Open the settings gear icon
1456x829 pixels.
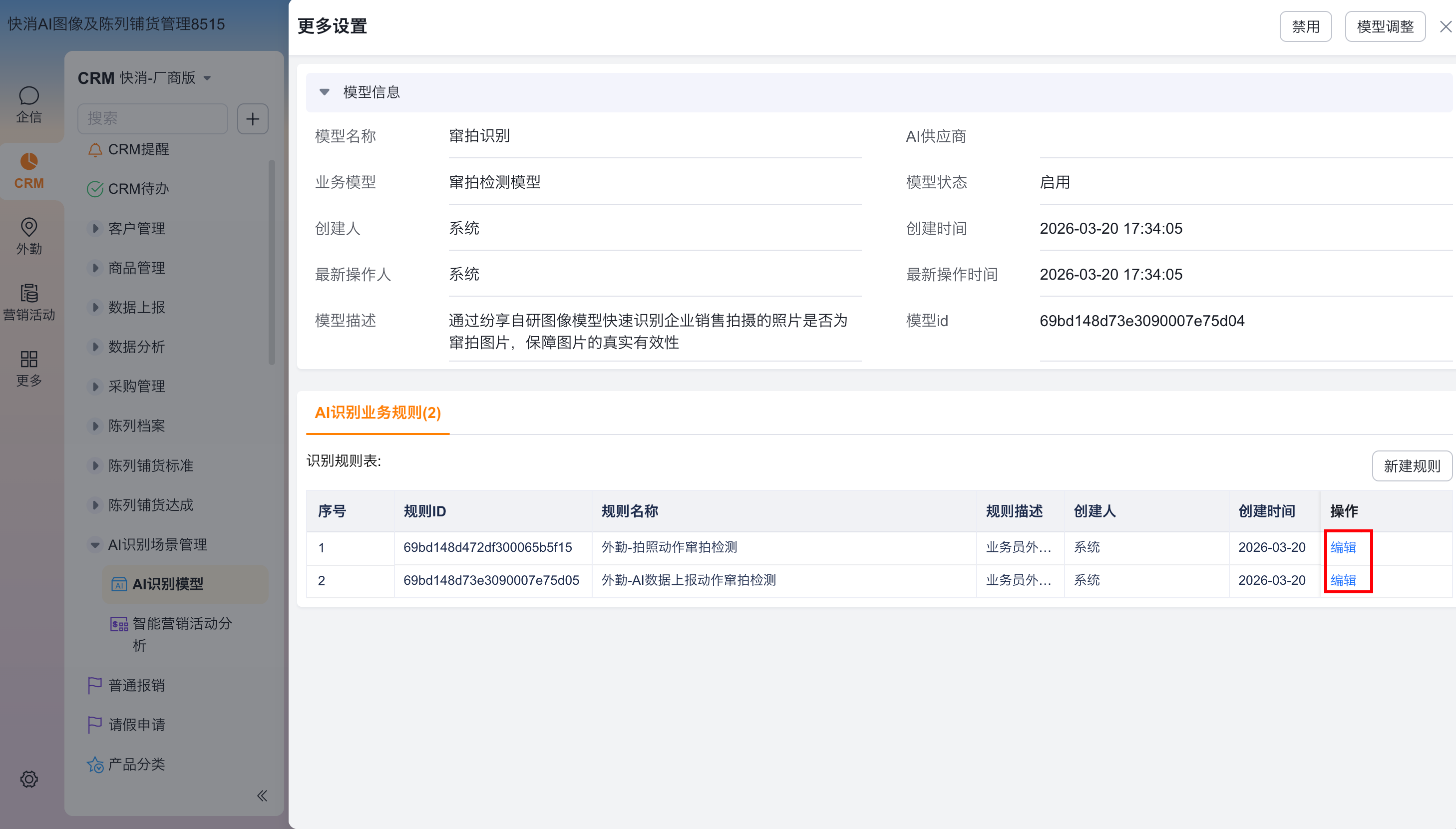tap(28, 779)
